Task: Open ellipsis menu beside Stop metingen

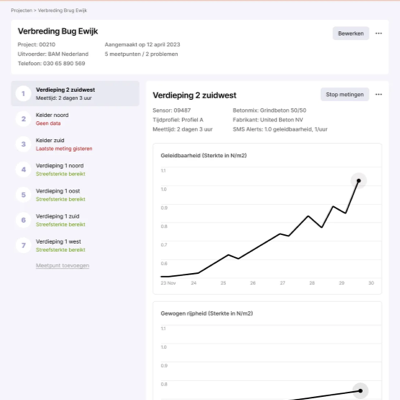Action: (378, 94)
